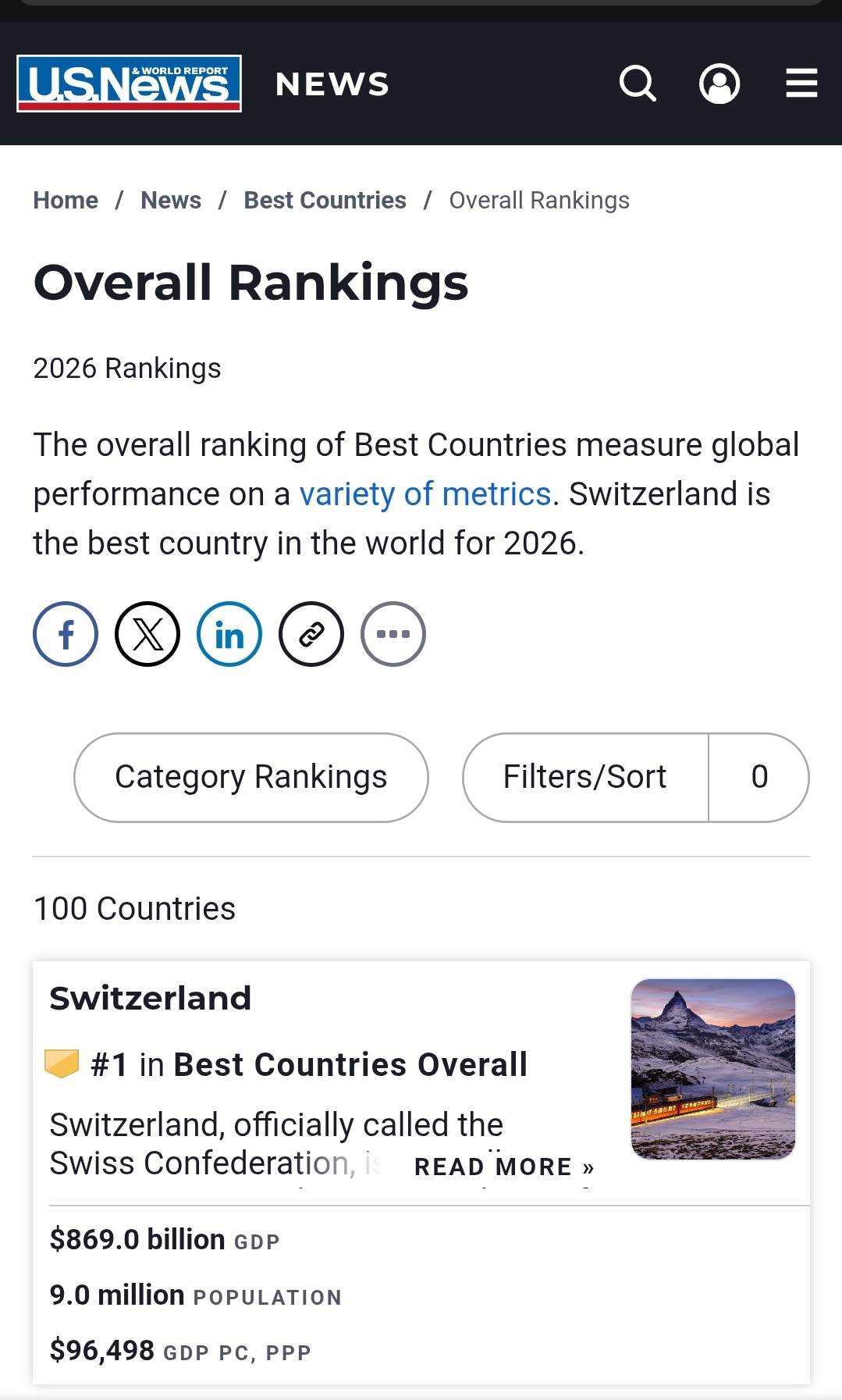Open the search magnifier icon

coord(638,84)
